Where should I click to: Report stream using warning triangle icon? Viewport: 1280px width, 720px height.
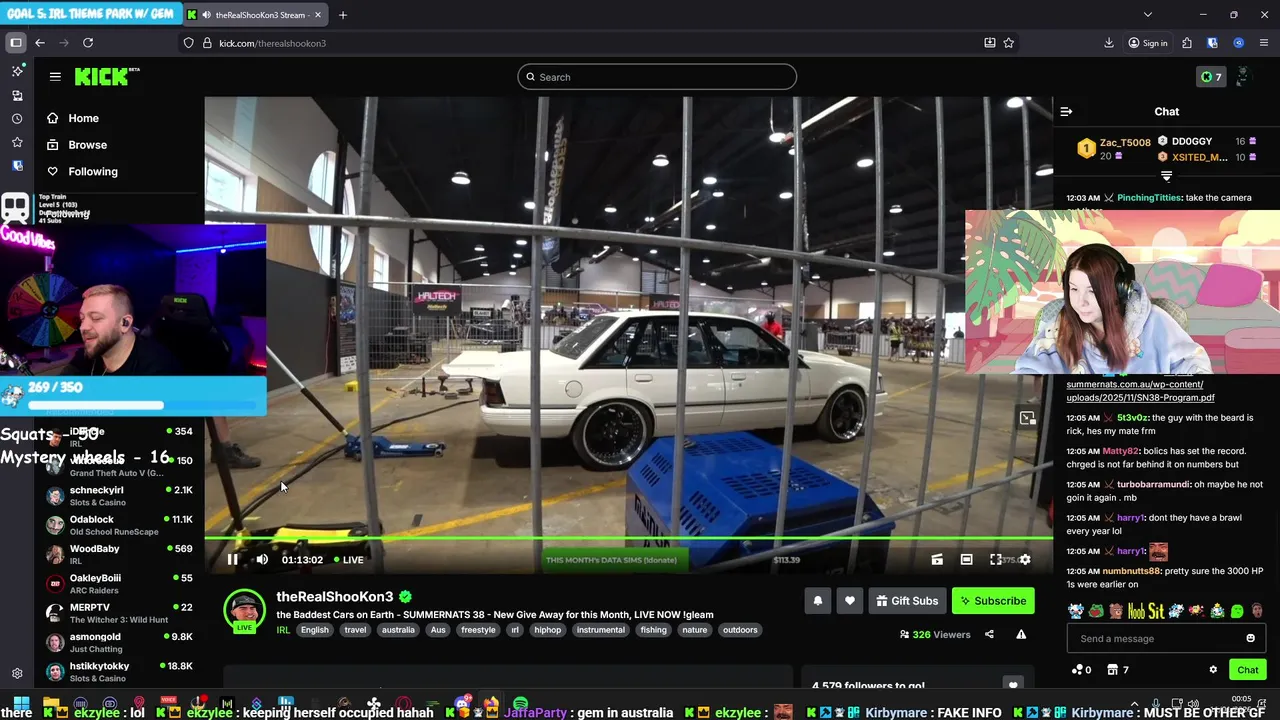(1021, 634)
